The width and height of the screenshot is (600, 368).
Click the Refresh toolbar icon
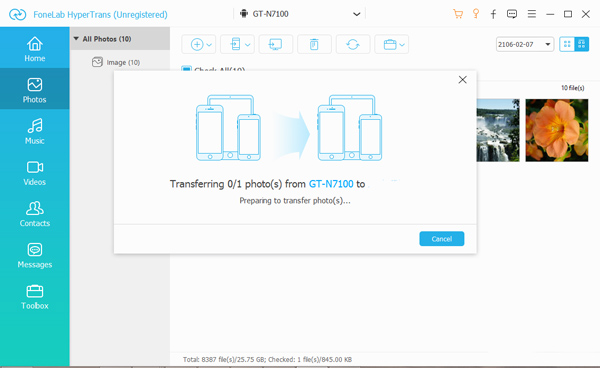353,44
